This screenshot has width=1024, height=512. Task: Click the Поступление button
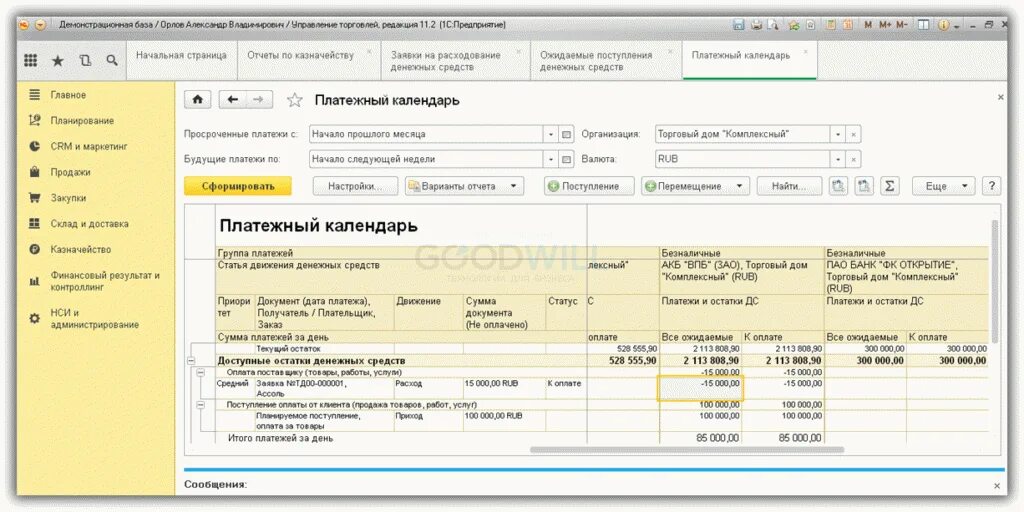[590, 186]
